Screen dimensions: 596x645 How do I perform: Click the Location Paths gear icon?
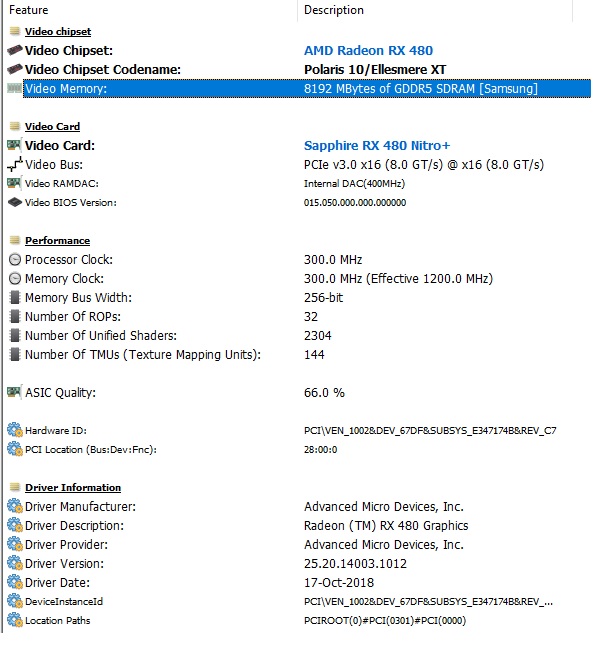click(15, 620)
